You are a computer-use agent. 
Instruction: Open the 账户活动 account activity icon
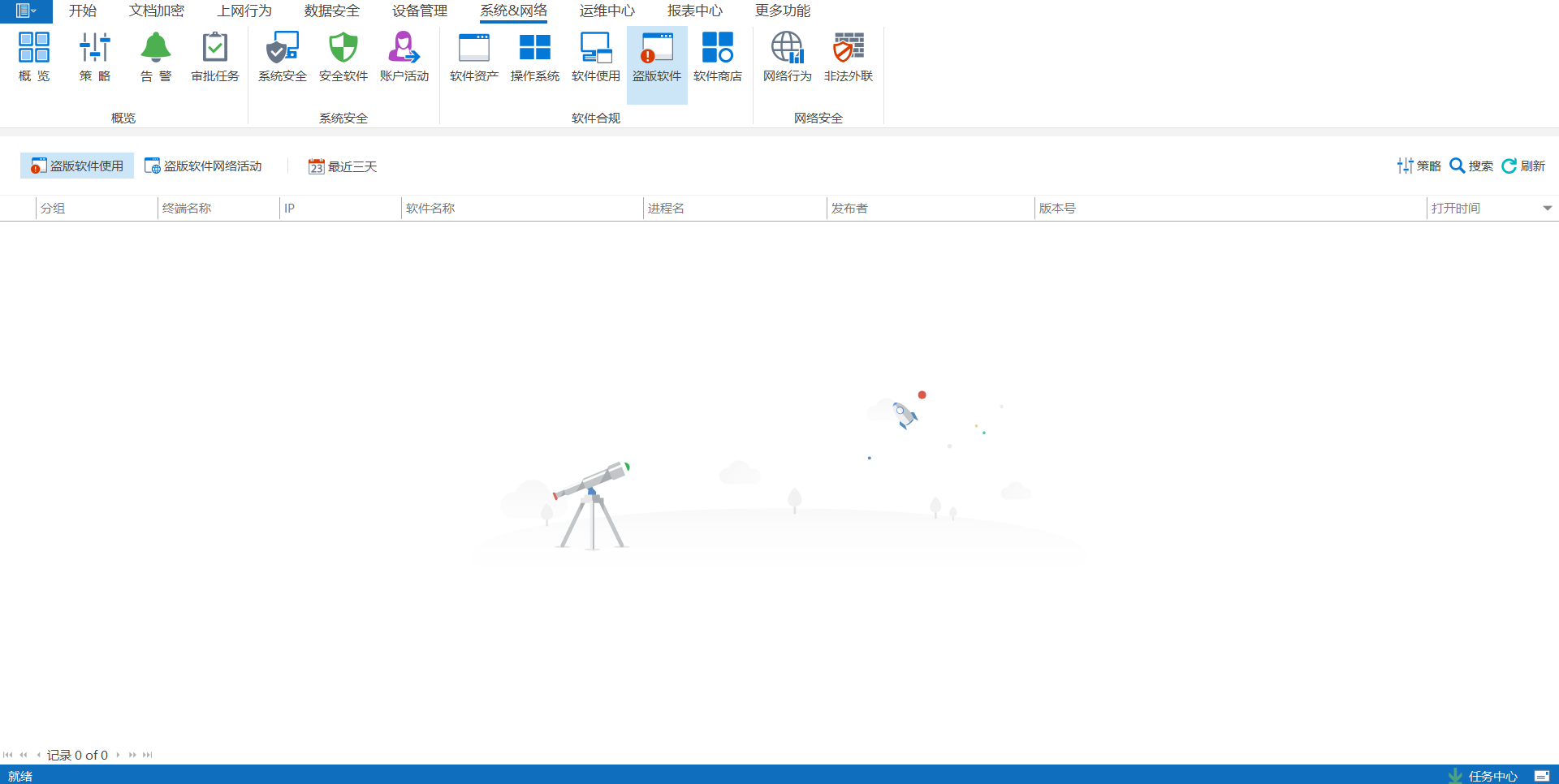[x=404, y=57]
